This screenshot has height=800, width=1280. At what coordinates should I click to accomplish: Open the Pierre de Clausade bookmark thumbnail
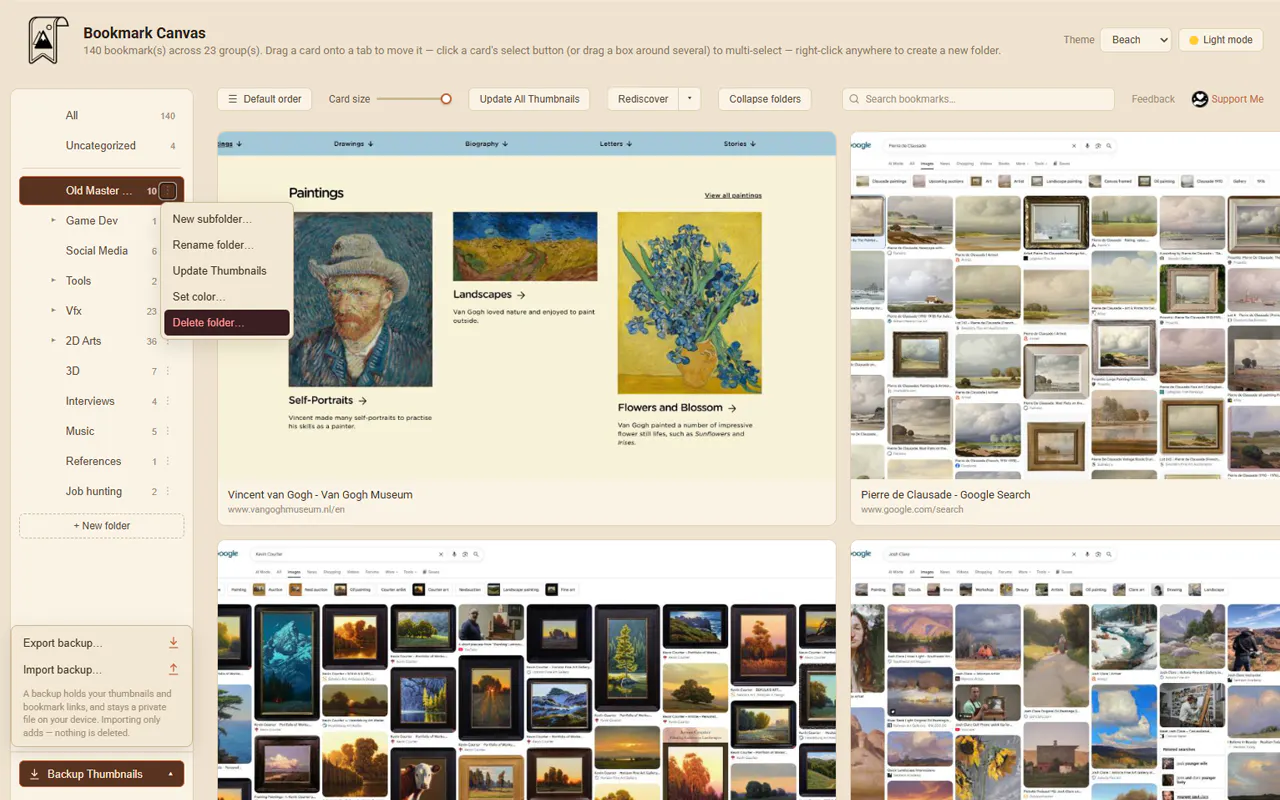pyautogui.click(x=1065, y=305)
